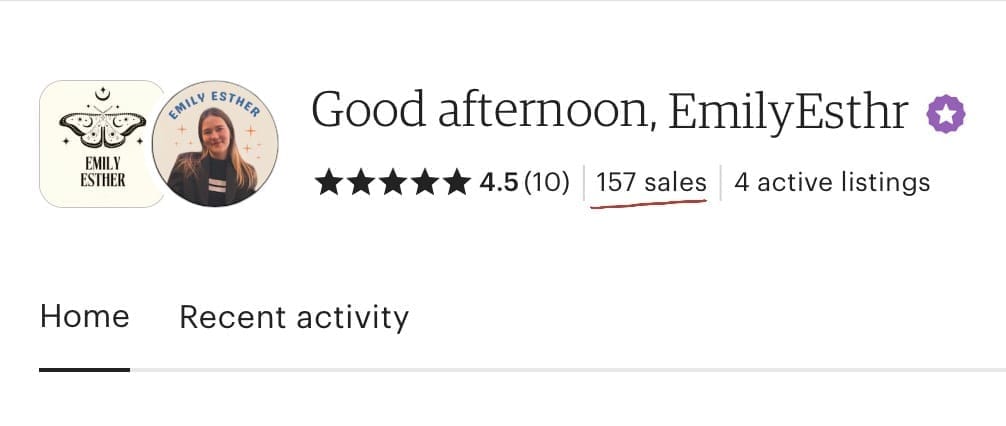The image size is (1006, 426).
Task: Select the EmilyEsthr shop name
Action: pos(787,110)
